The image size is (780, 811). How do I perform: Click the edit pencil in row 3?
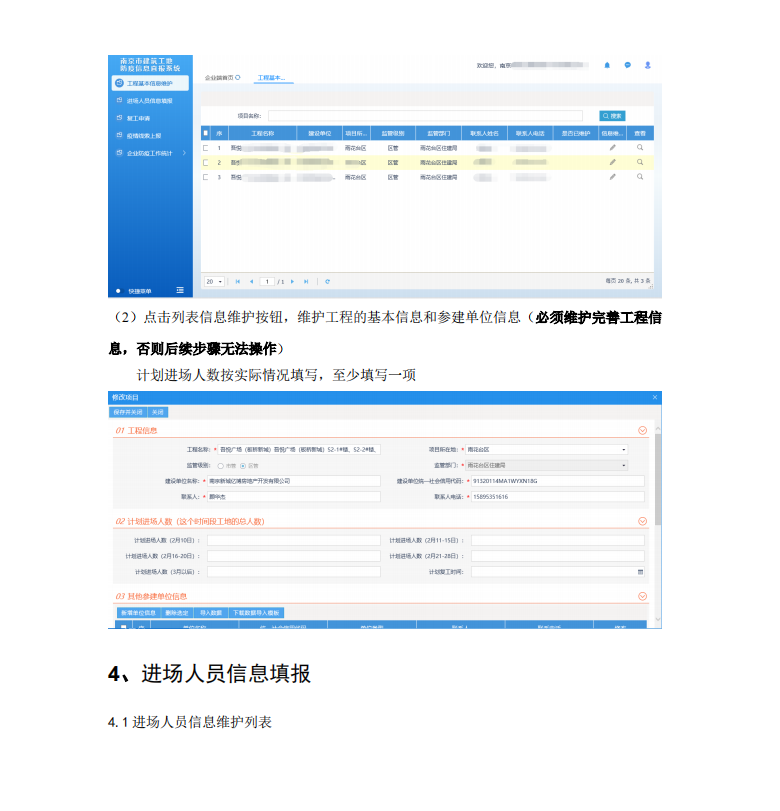[612, 177]
